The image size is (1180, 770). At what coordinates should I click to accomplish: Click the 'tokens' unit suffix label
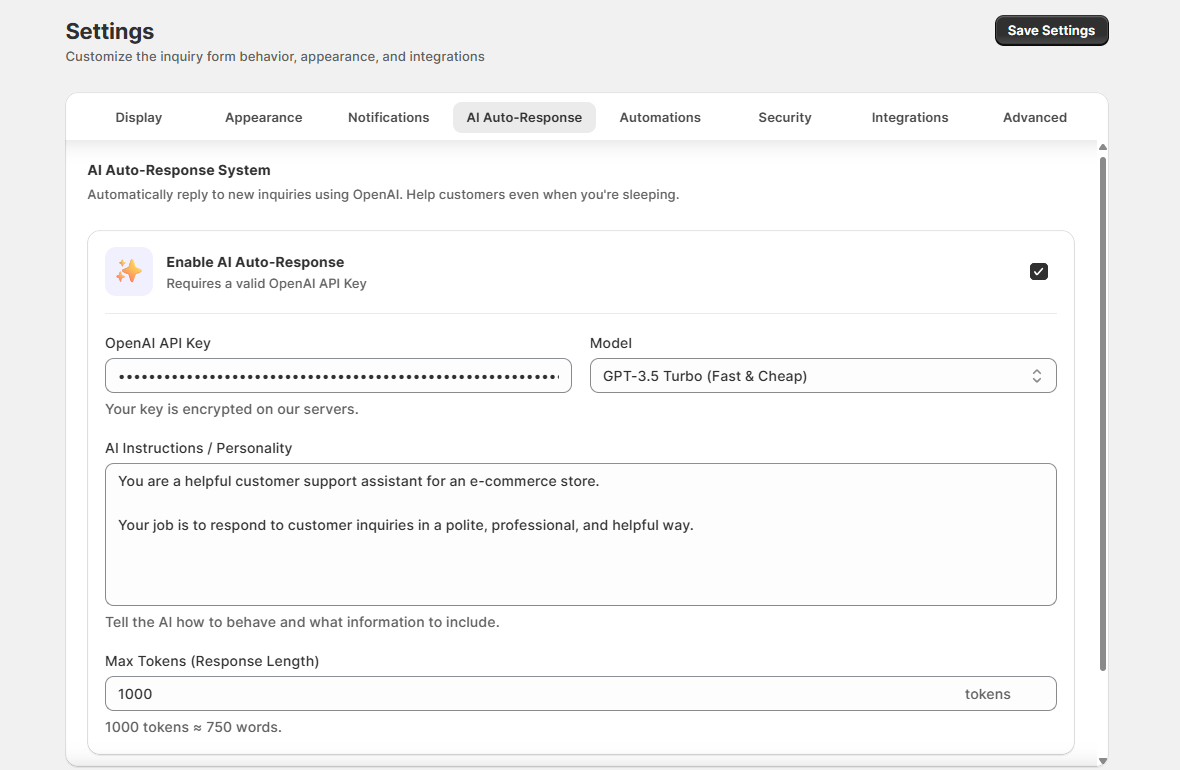pyautogui.click(x=987, y=694)
